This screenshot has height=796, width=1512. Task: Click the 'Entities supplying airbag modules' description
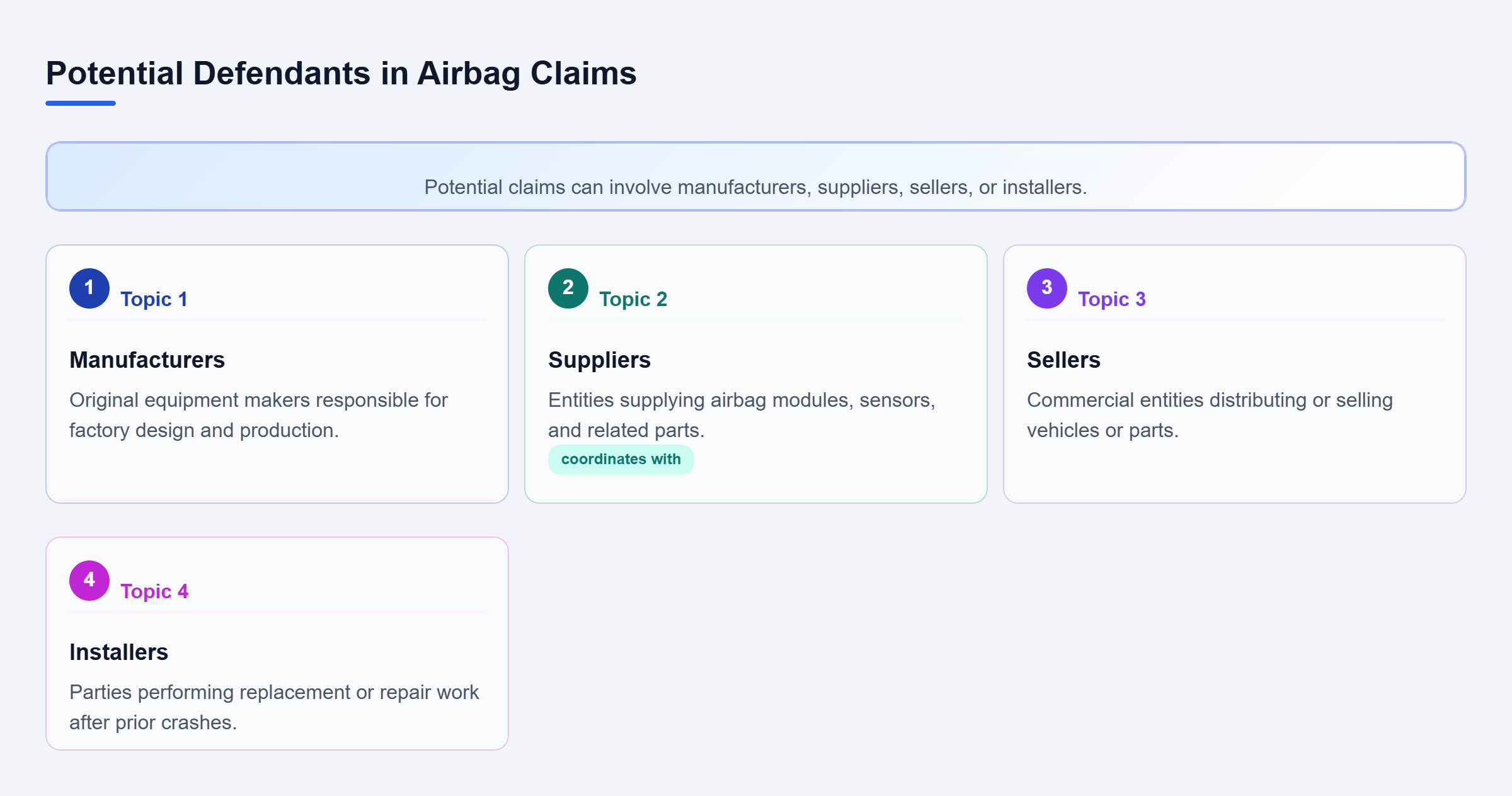point(742,415)
